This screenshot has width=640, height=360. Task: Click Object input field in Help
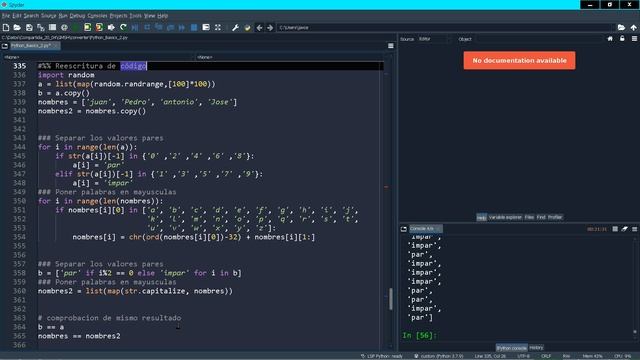tap(540, 39)
